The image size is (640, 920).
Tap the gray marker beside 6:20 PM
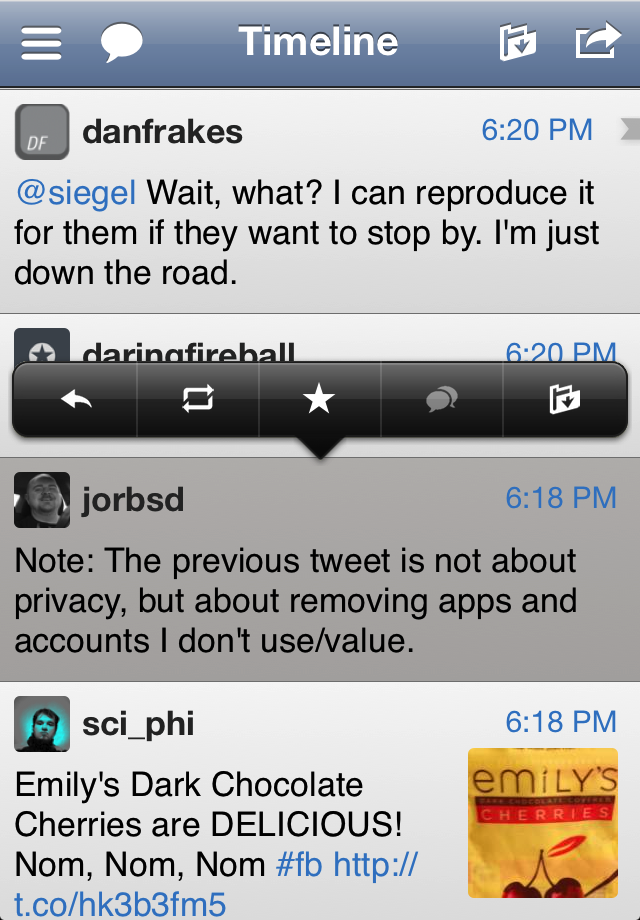click(x=629, y=128)
